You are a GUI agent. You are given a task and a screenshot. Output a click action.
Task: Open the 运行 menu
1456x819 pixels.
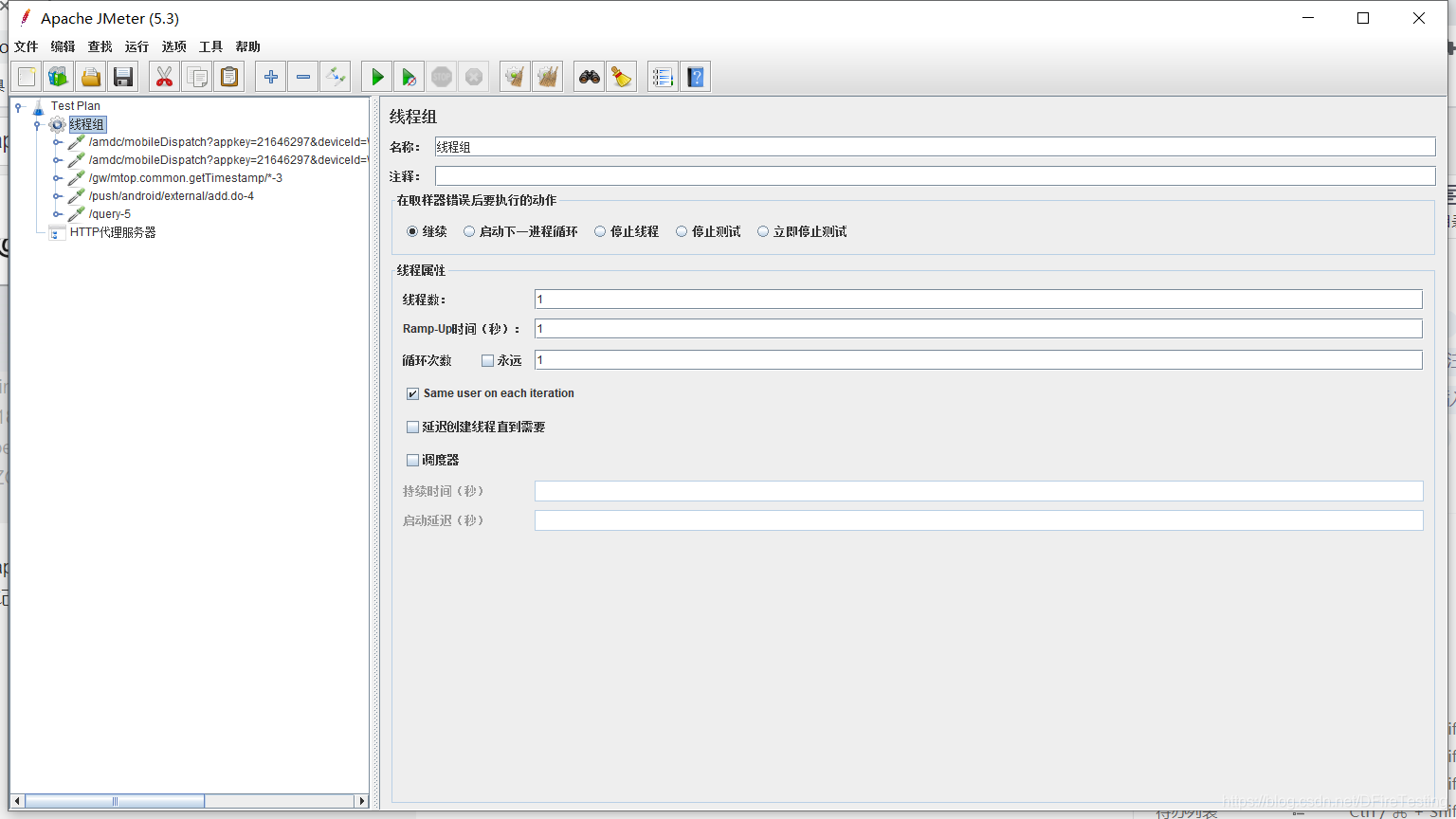(136, 46)
